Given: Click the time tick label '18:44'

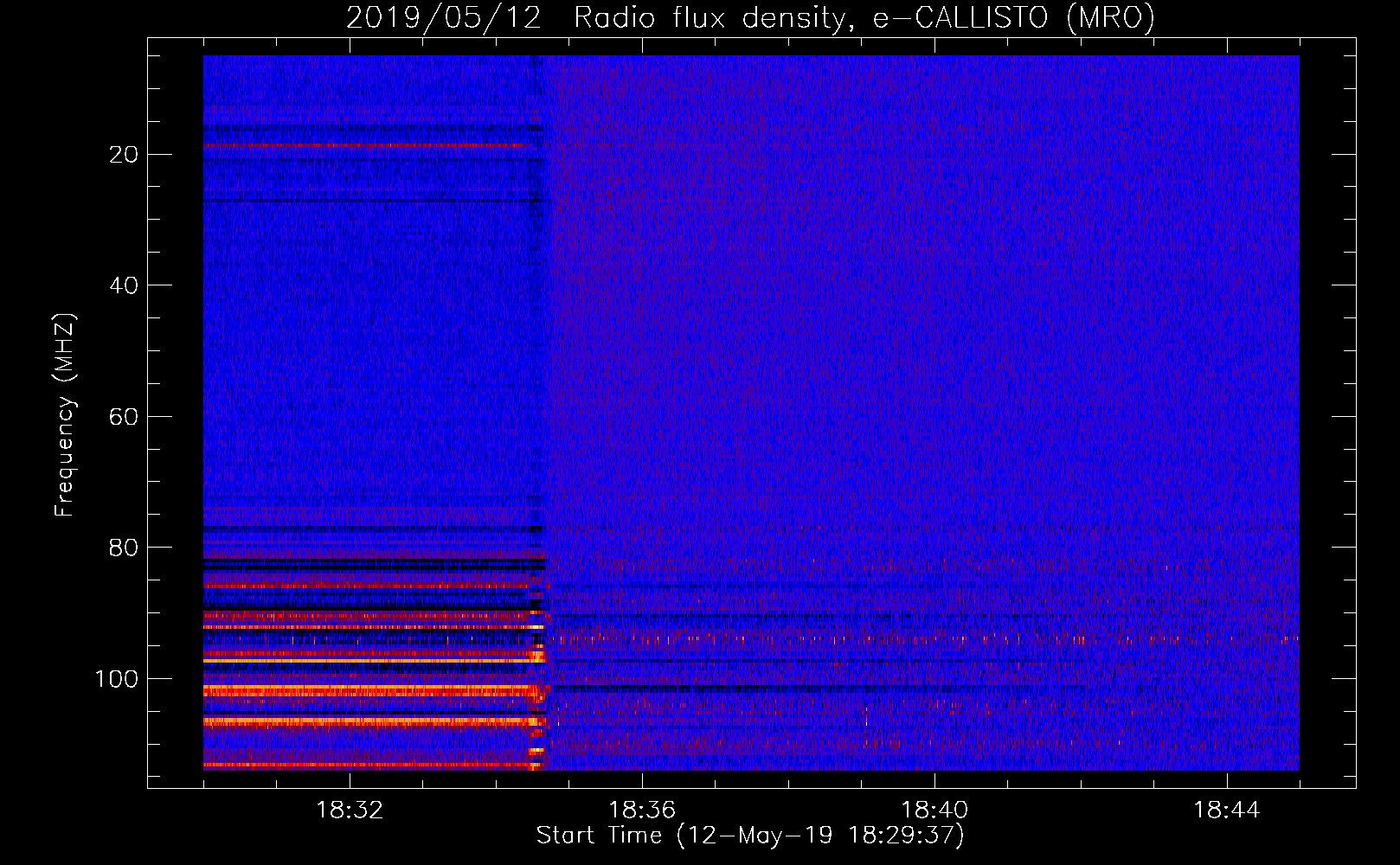Looking at the screenshot, I should click(x=1227, y=811).
